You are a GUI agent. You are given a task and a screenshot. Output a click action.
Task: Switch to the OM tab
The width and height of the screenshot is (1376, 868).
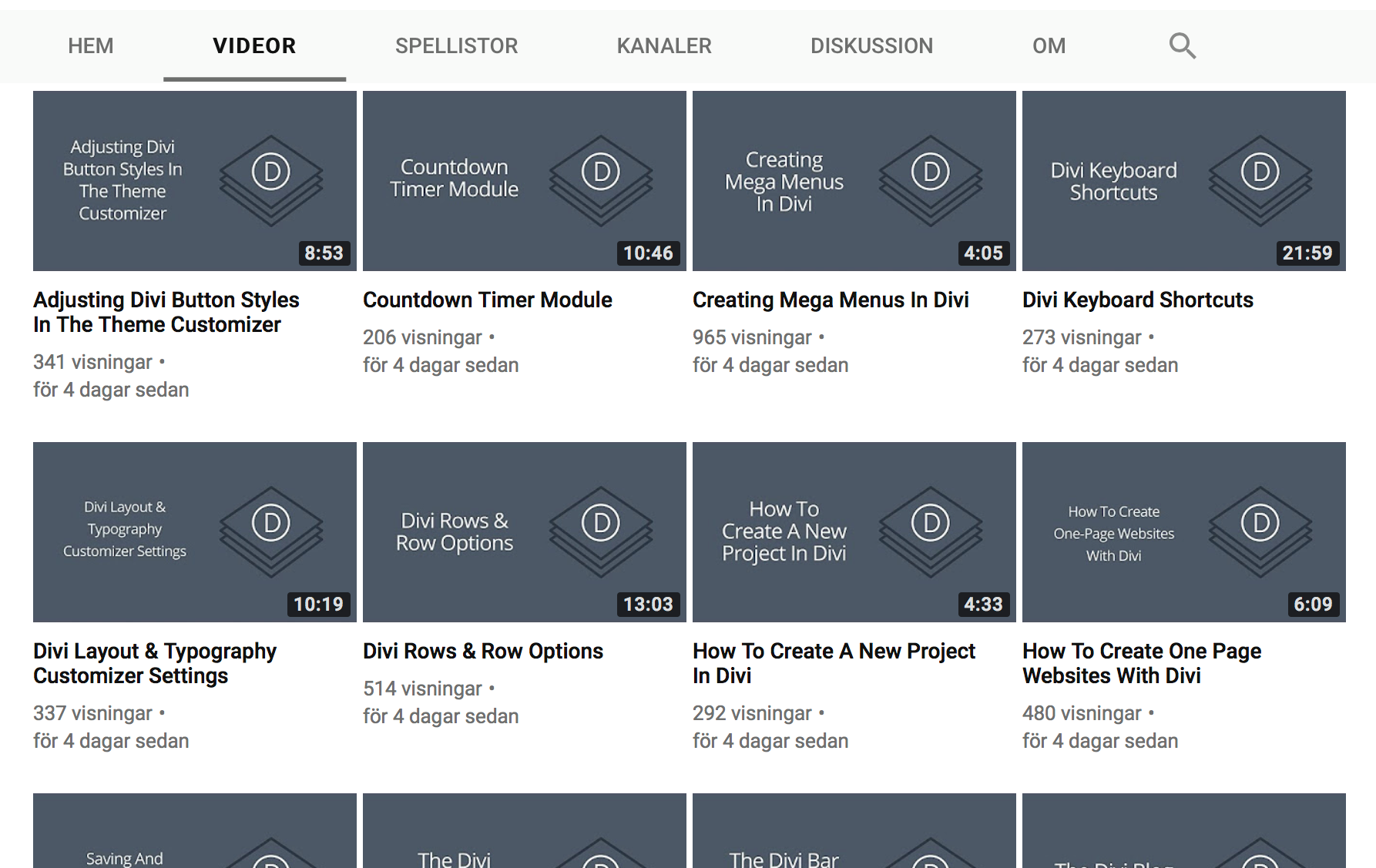(x=1049, y=46)
